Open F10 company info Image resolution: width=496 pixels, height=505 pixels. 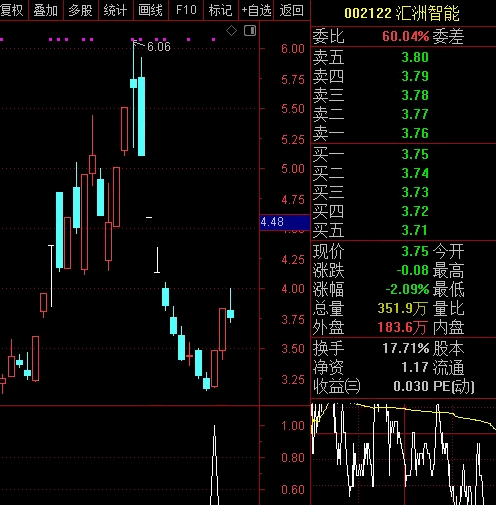(x=186, y=10)
